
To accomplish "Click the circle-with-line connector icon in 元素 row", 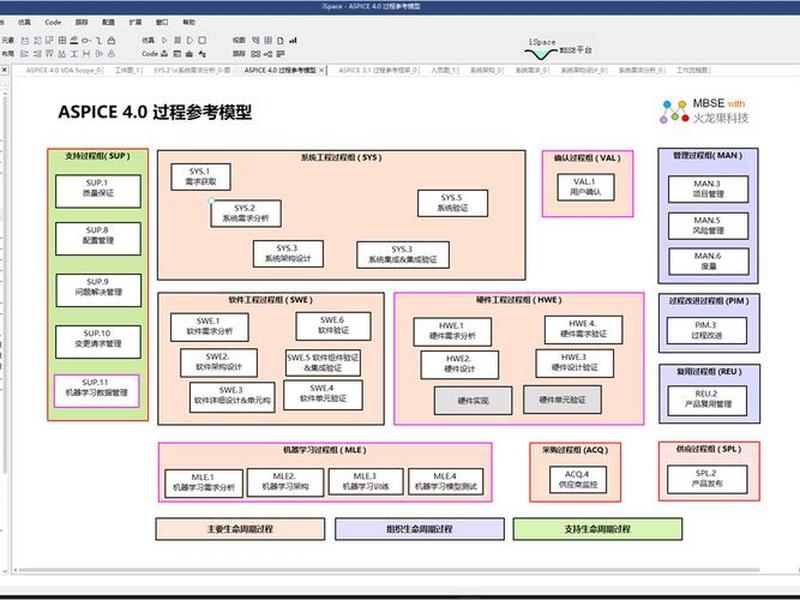I will coord(86,40).
